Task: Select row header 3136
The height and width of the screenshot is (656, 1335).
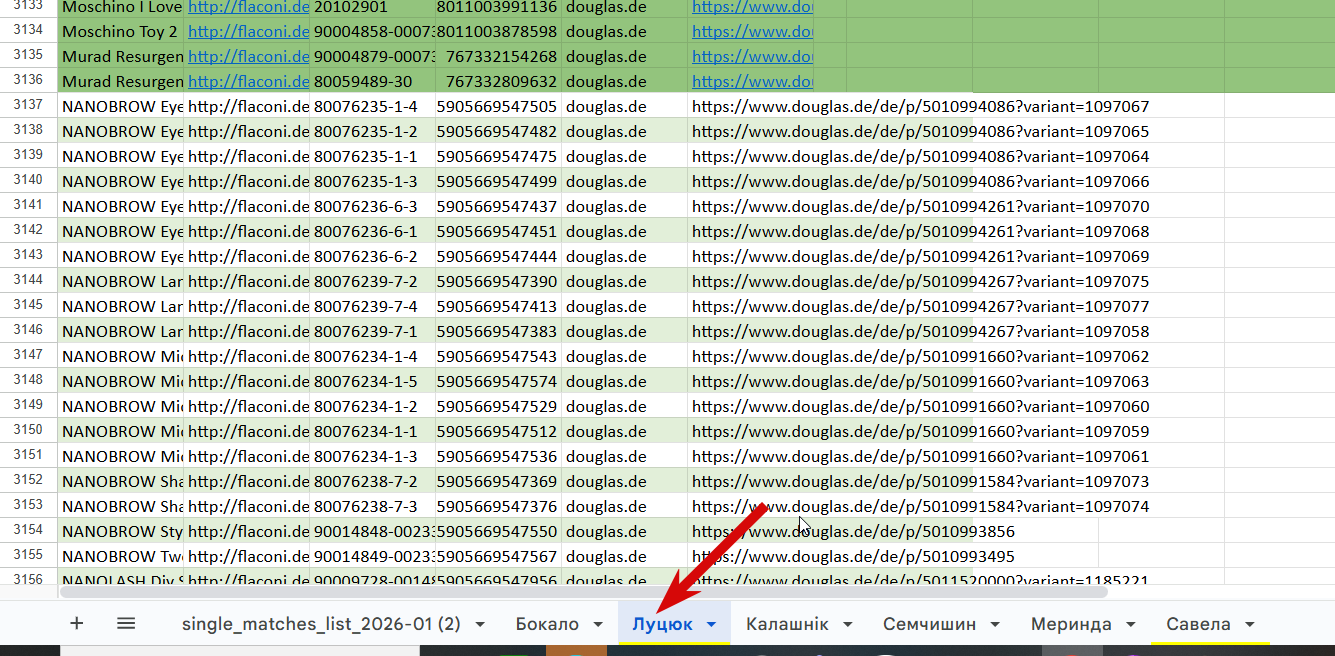Action: 28,81
